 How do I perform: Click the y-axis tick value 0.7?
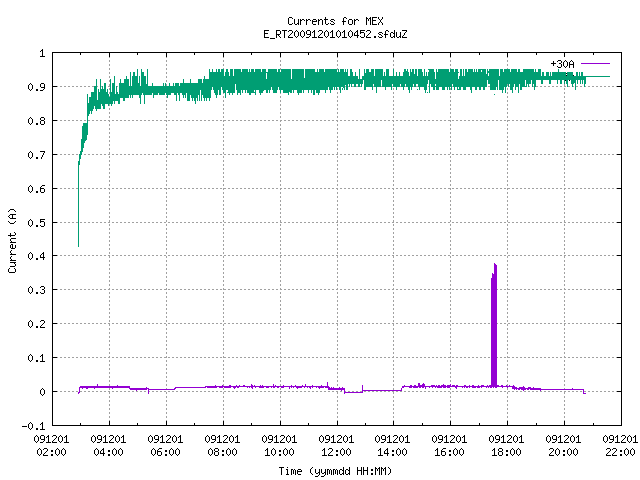click(x=37, y=155)
